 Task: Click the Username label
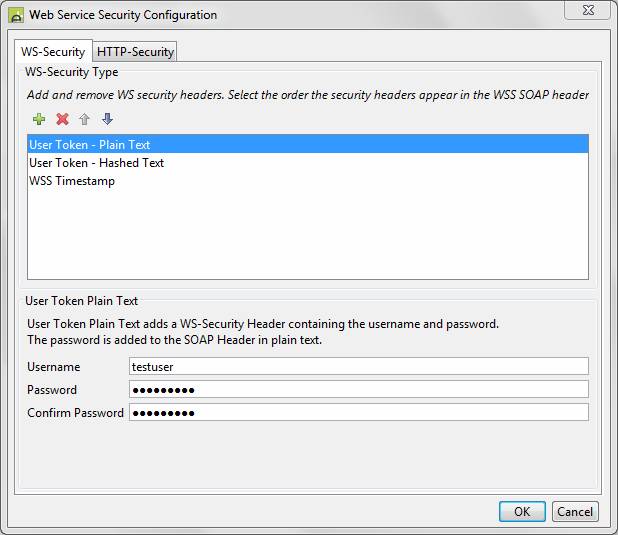[54, 367]
